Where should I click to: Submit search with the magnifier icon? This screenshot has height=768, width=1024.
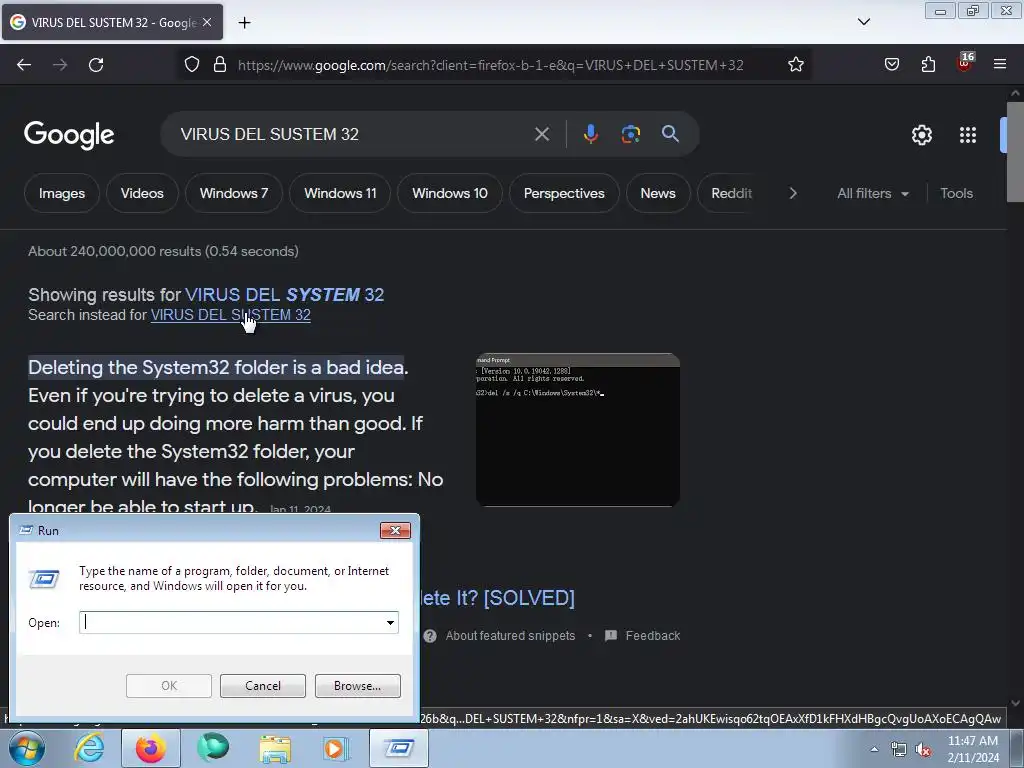pos(670,134)
